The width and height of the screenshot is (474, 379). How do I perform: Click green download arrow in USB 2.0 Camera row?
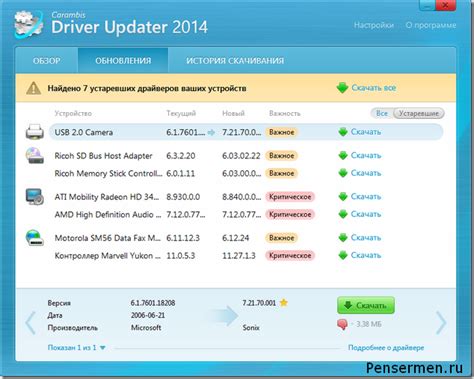click(343, 132)
